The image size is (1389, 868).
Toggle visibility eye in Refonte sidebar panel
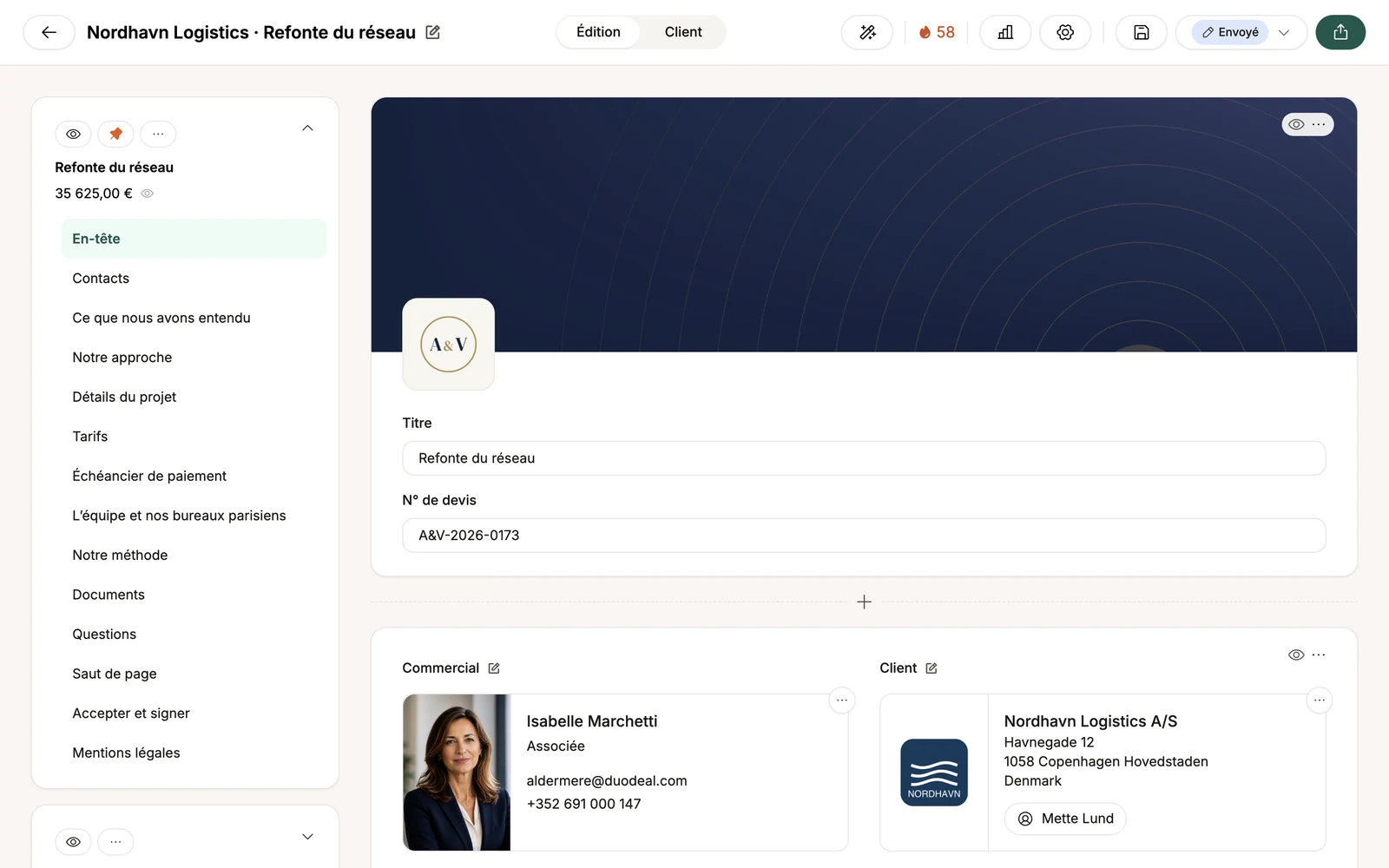pos(73,134)
